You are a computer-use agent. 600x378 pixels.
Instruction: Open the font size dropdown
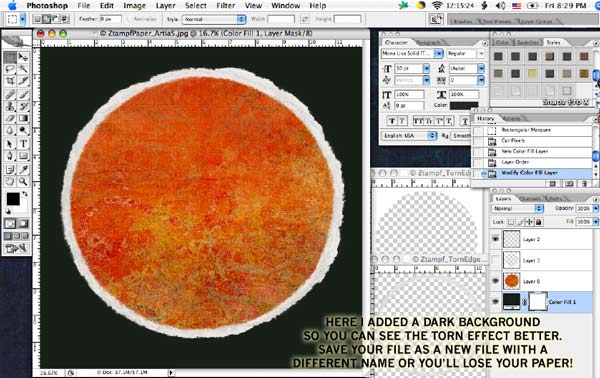pyautogui.click(x=426, y=68)
